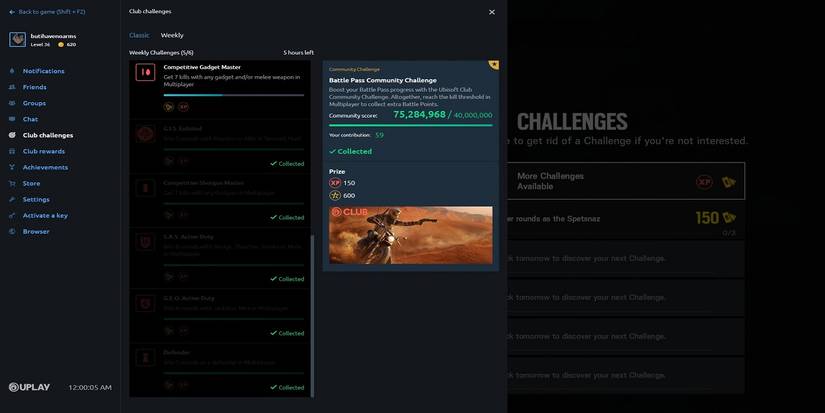825x413 pixels.
Task: Open Store in sidebar
Action: (x=32, y=184)
